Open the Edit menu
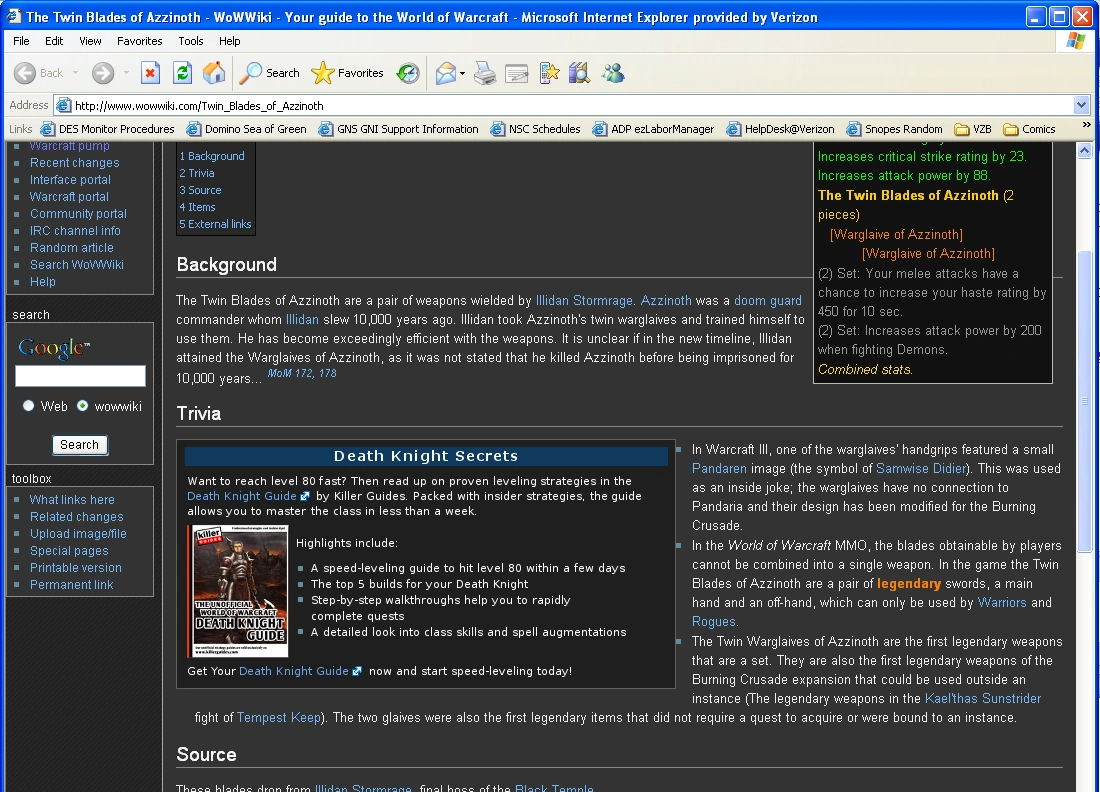 coord(54,41)
